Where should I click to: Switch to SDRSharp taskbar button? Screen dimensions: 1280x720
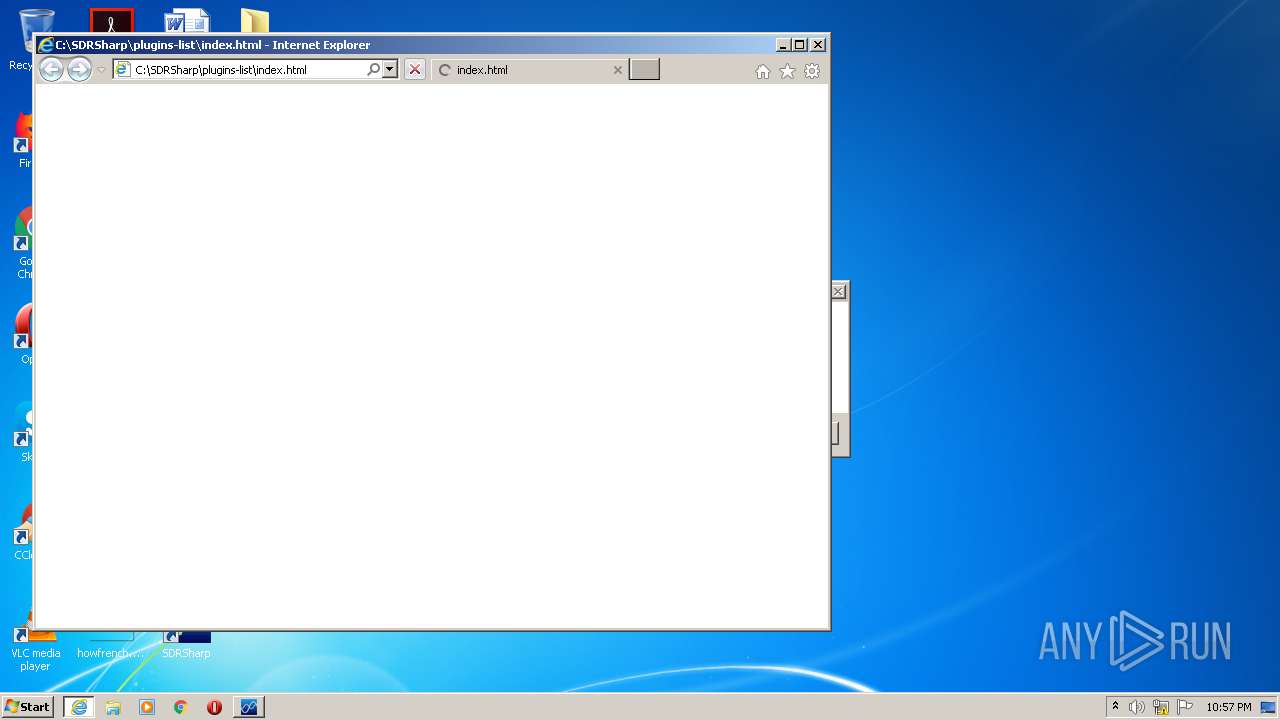248,707
